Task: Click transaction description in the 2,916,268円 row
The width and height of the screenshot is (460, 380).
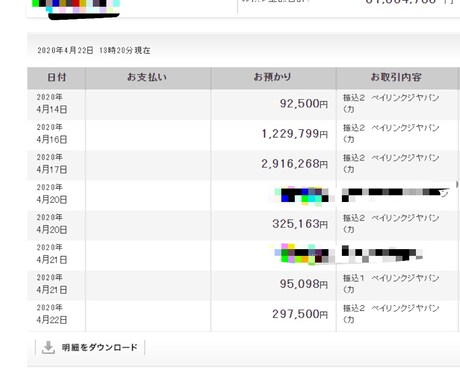Action: pos(391,163)
